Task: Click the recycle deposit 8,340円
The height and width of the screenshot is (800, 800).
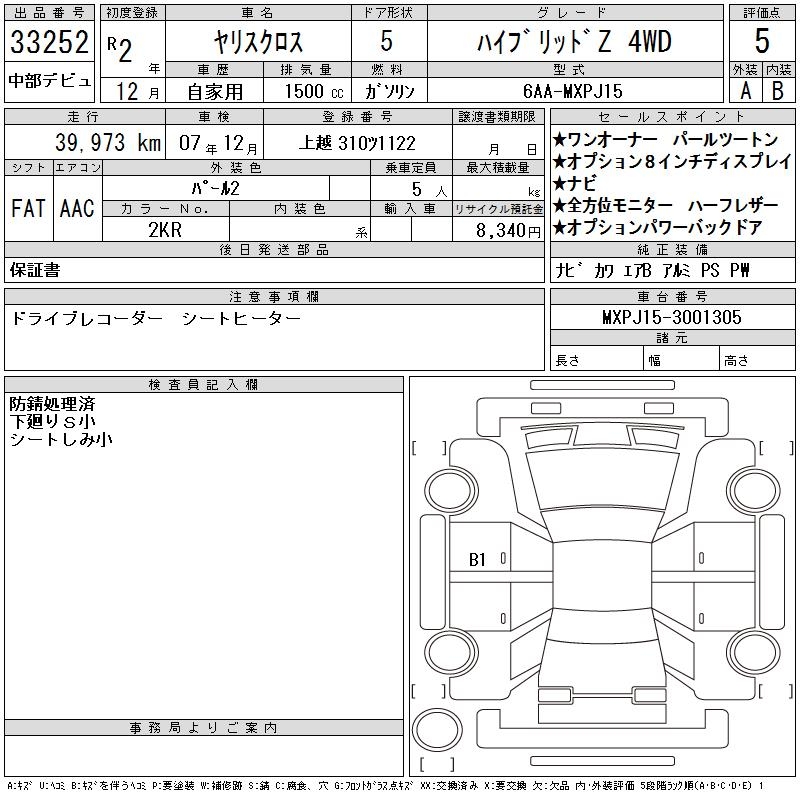Action: pyautogui.click(x=508, y=231)
